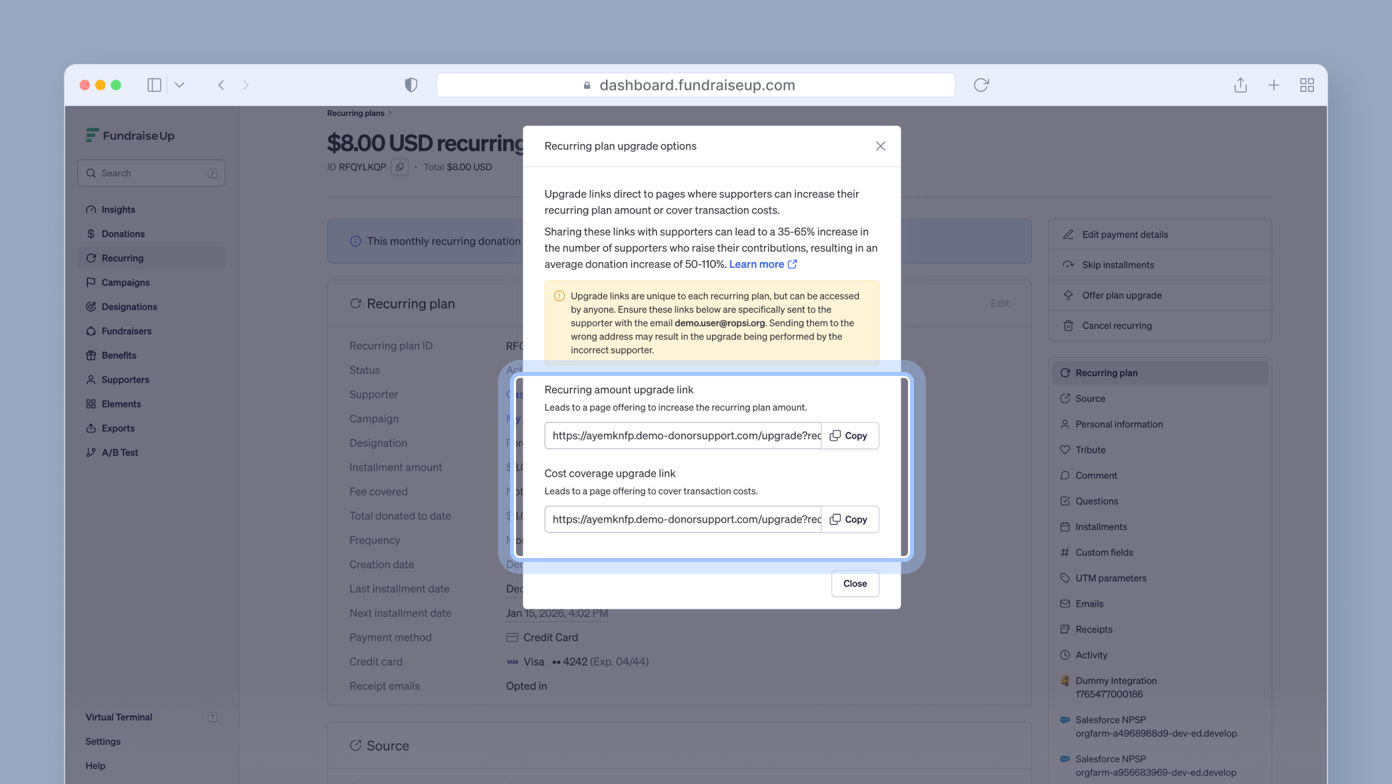Image resolution: width=1392 pixels, height=784 pixels.
Task: Copy the plan ID RFQYLKQP using the copy icon
Action: pyautogui.click(x=398, y=167)
